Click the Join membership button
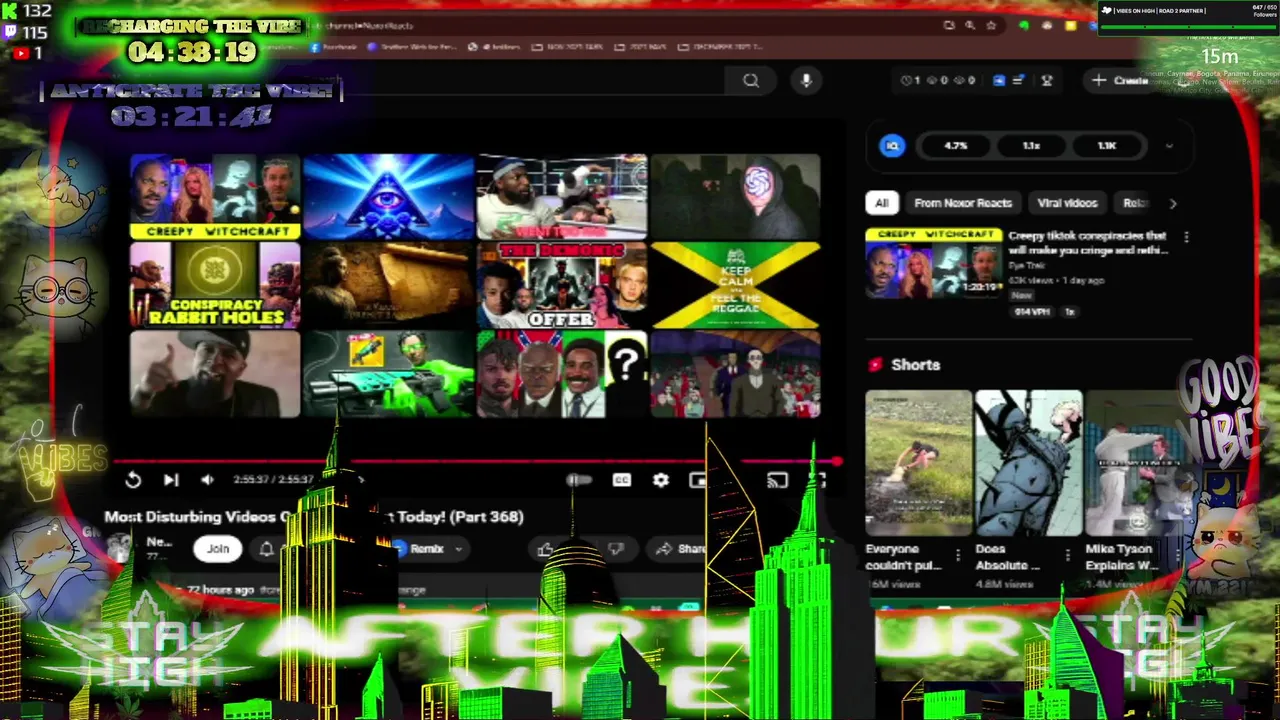This screenshot has height=720, width=1280. [218, 548]
